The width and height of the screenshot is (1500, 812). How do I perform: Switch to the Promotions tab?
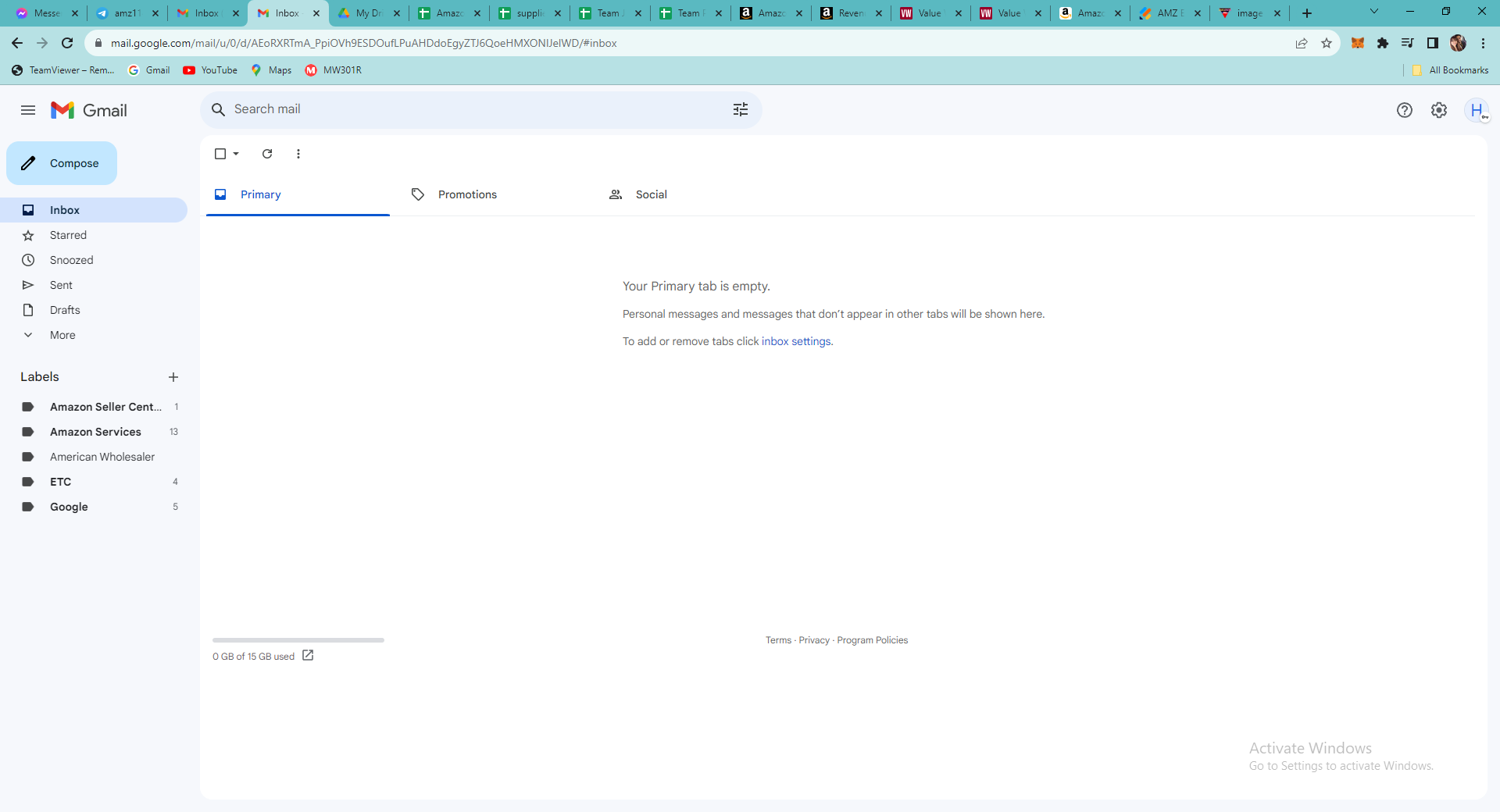point(495,194)
